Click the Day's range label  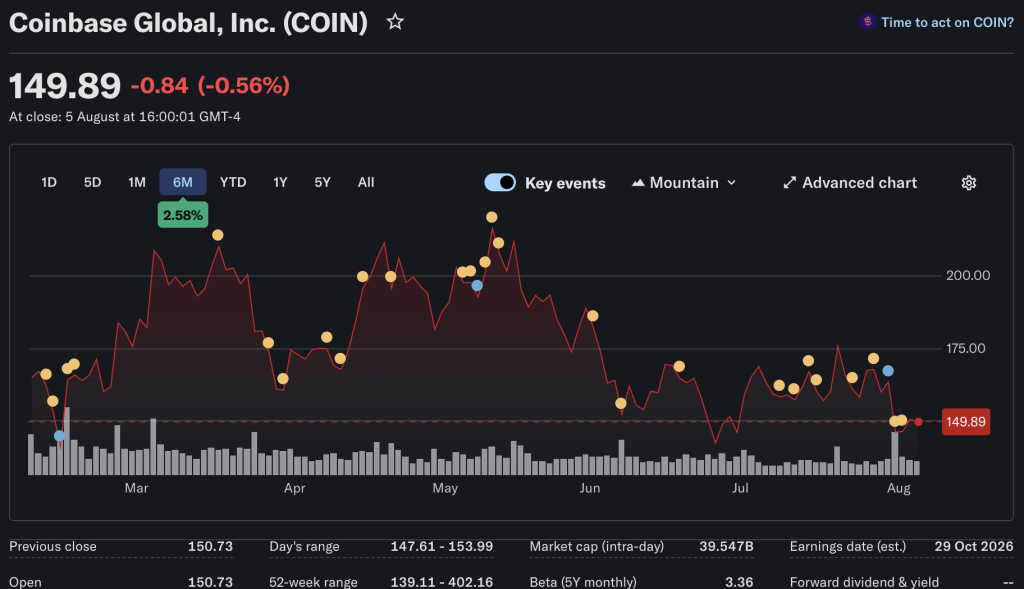(304, 547)
